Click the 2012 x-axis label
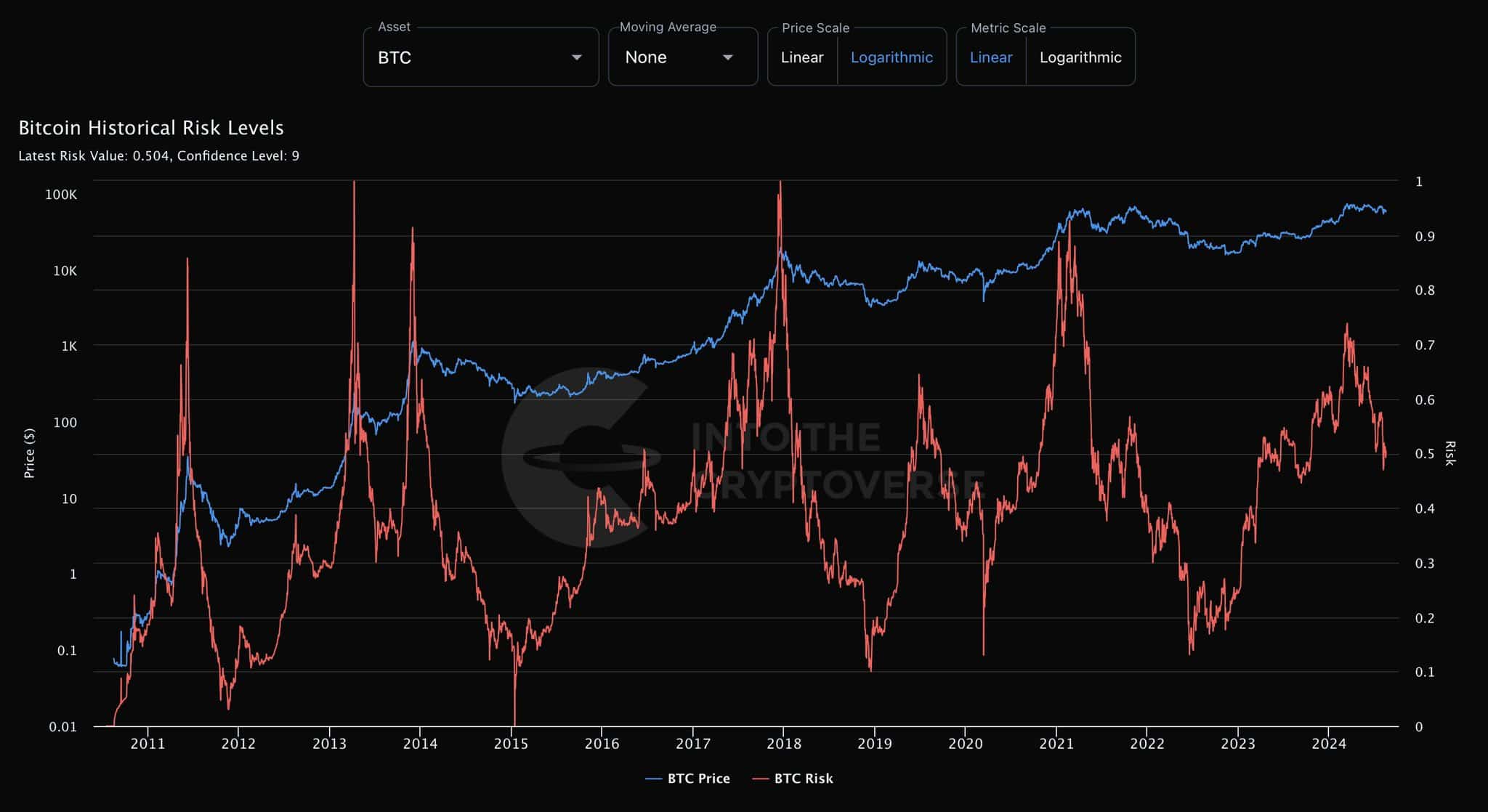 click(x=238, y=744)
